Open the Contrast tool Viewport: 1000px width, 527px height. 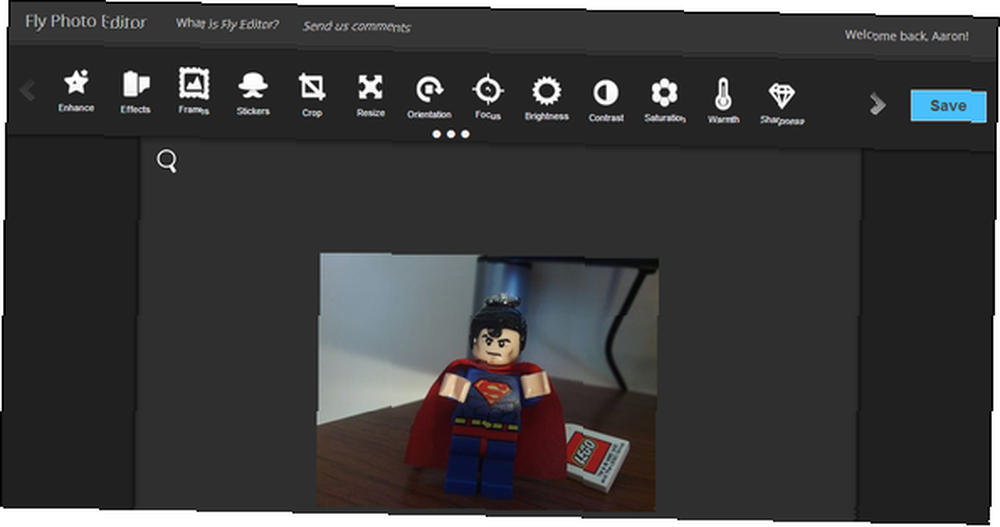[x=606, y=100]
